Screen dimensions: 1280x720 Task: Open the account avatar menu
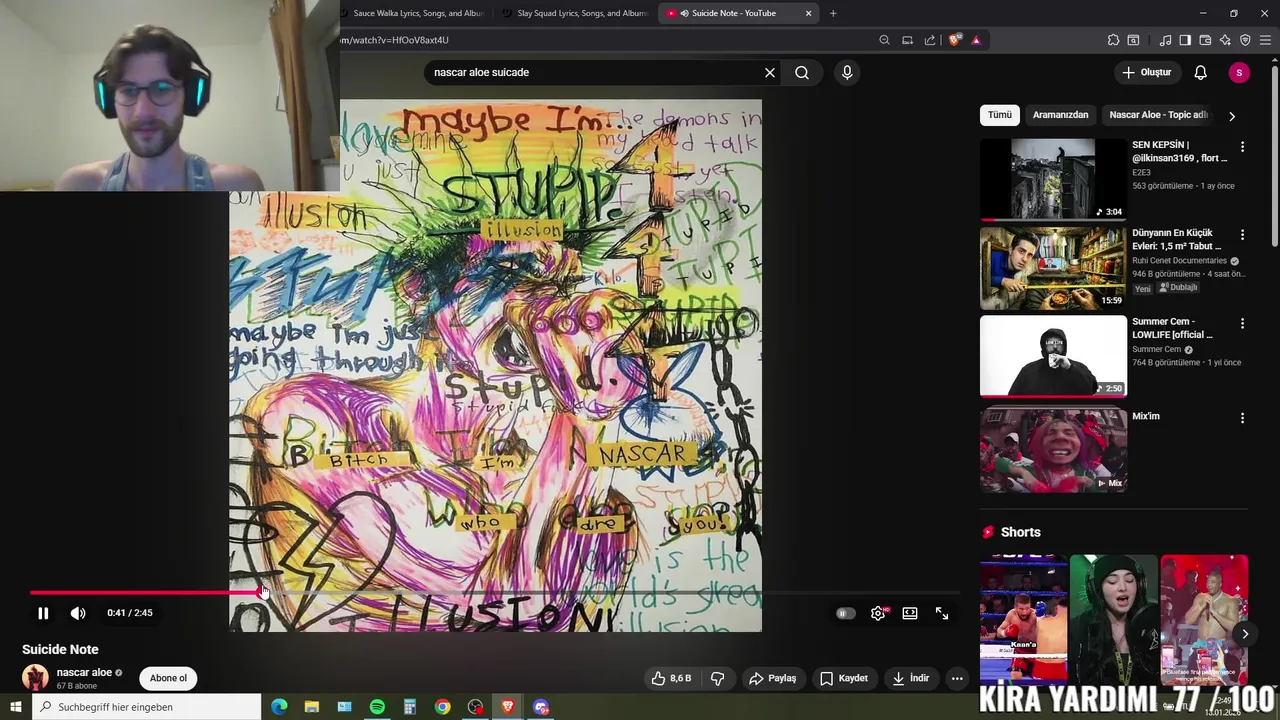[x=1239, y=72]
